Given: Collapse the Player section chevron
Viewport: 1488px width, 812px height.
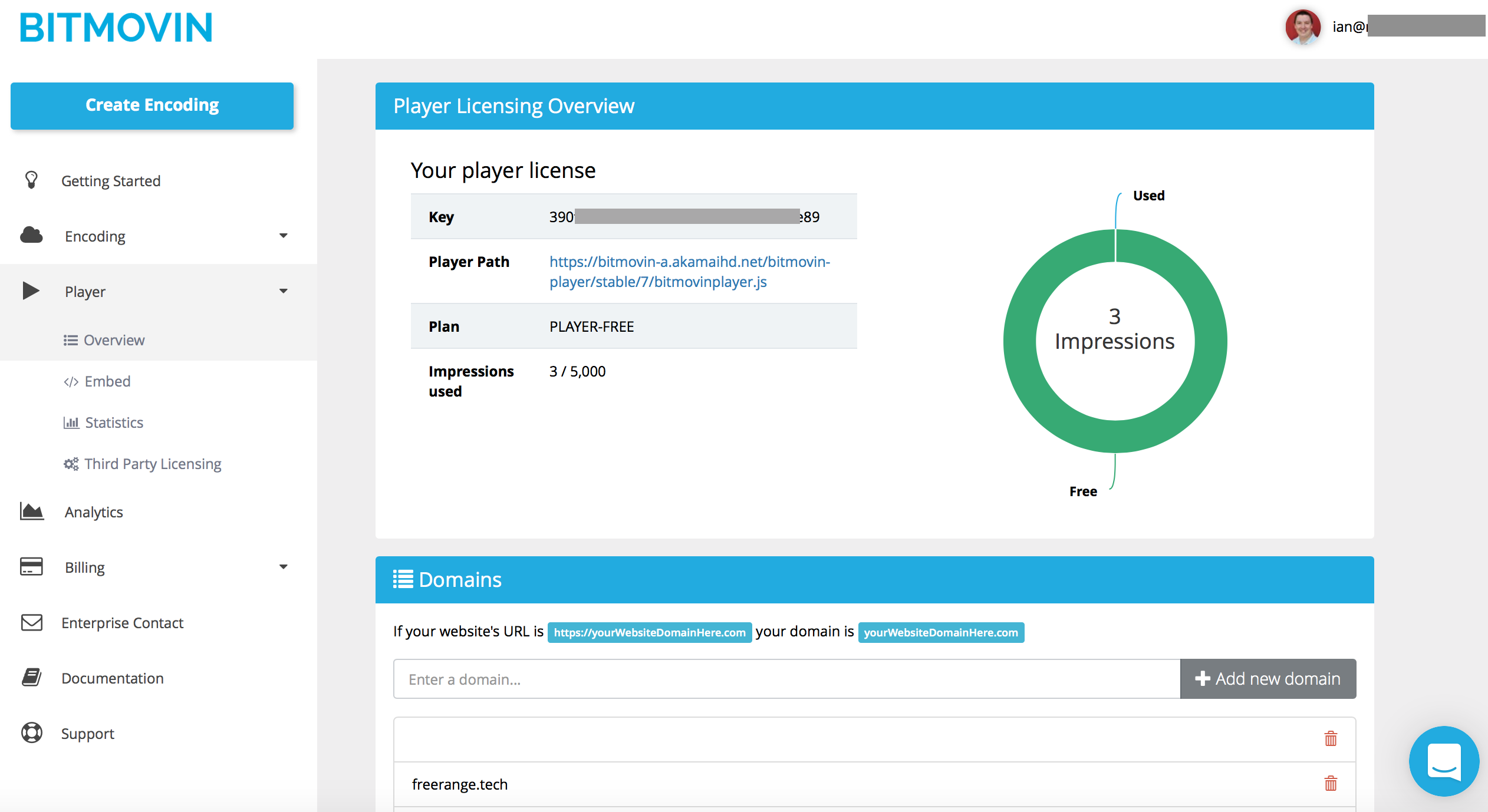Looking at the screenshot, I should tap(284, 291).
